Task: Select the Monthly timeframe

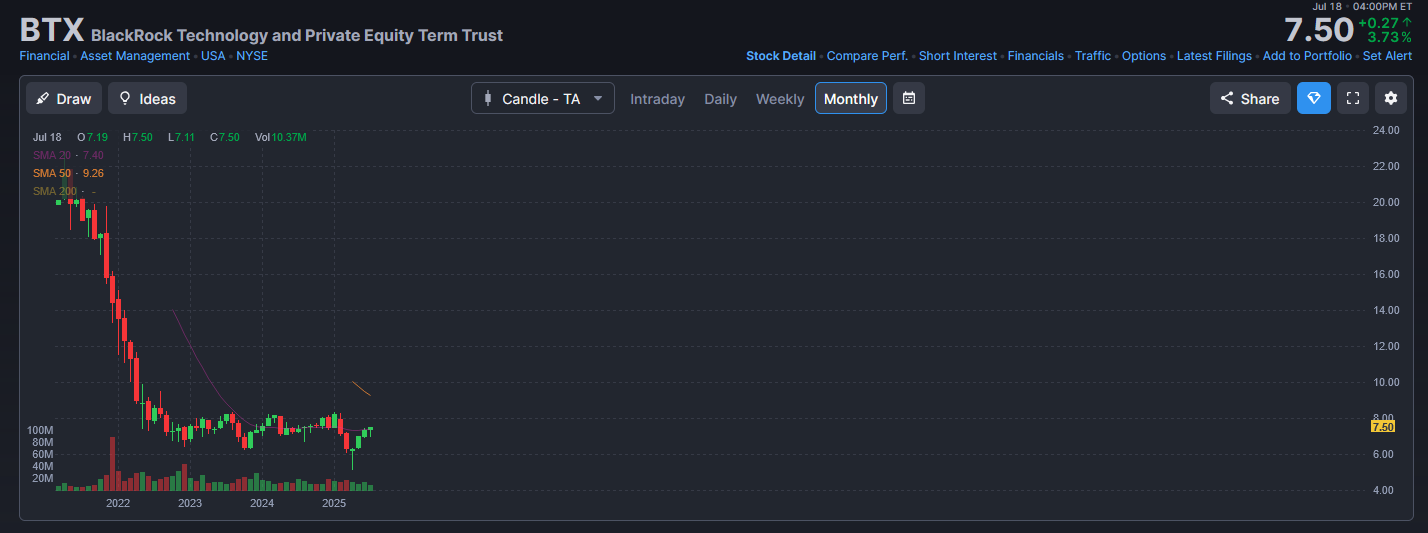Action: pos(851,98)
